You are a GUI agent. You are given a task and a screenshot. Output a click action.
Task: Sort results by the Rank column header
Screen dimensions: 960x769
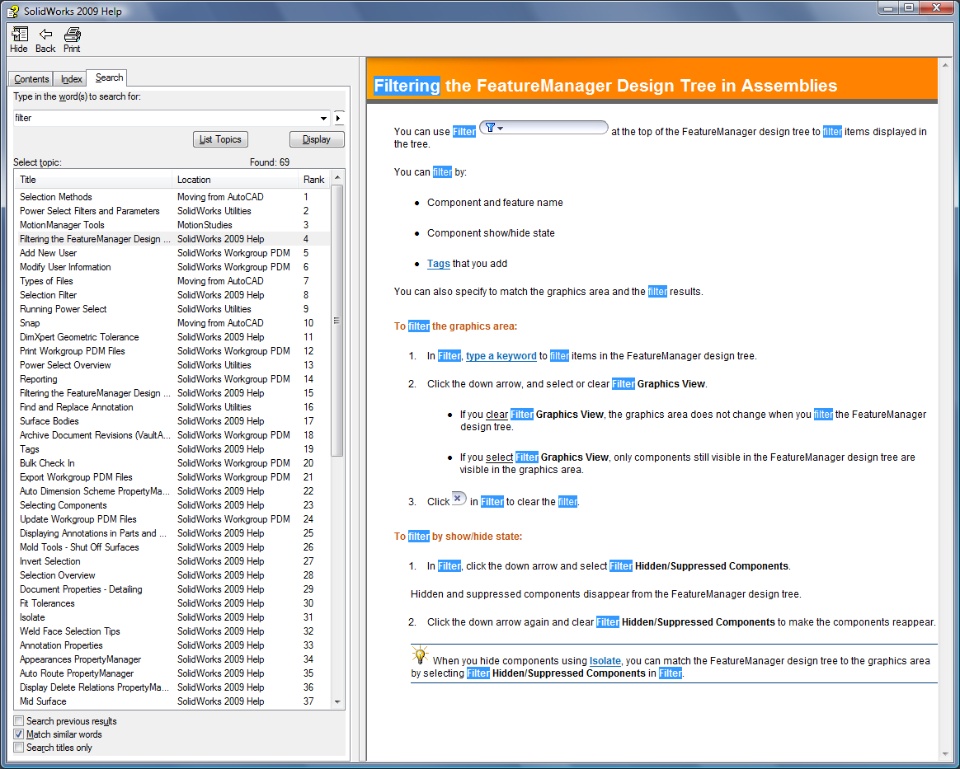tap(313, 179)
